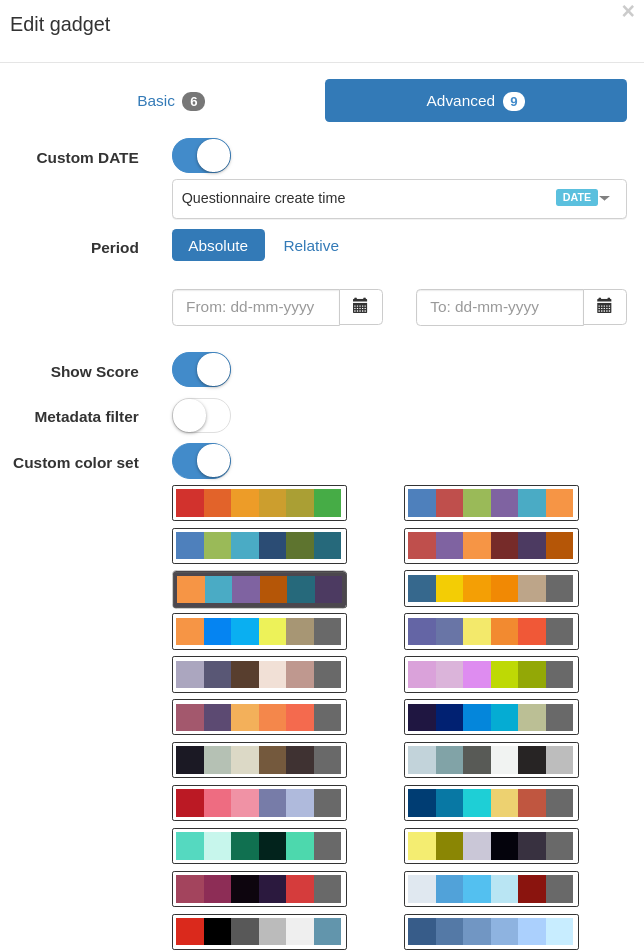The width and height of the screenshot is (644, 951).
Task: Close the Edit gadget dialog
Action: point(628,11)
